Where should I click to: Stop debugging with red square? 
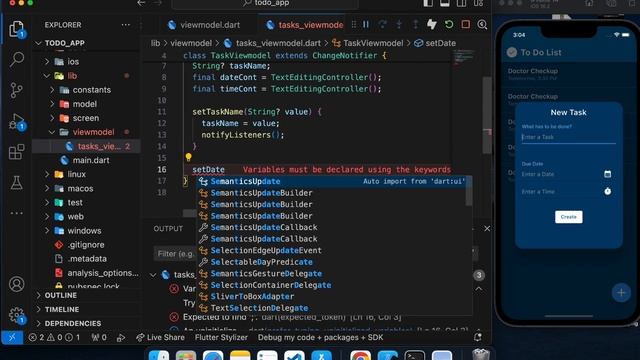click(465, 24)
